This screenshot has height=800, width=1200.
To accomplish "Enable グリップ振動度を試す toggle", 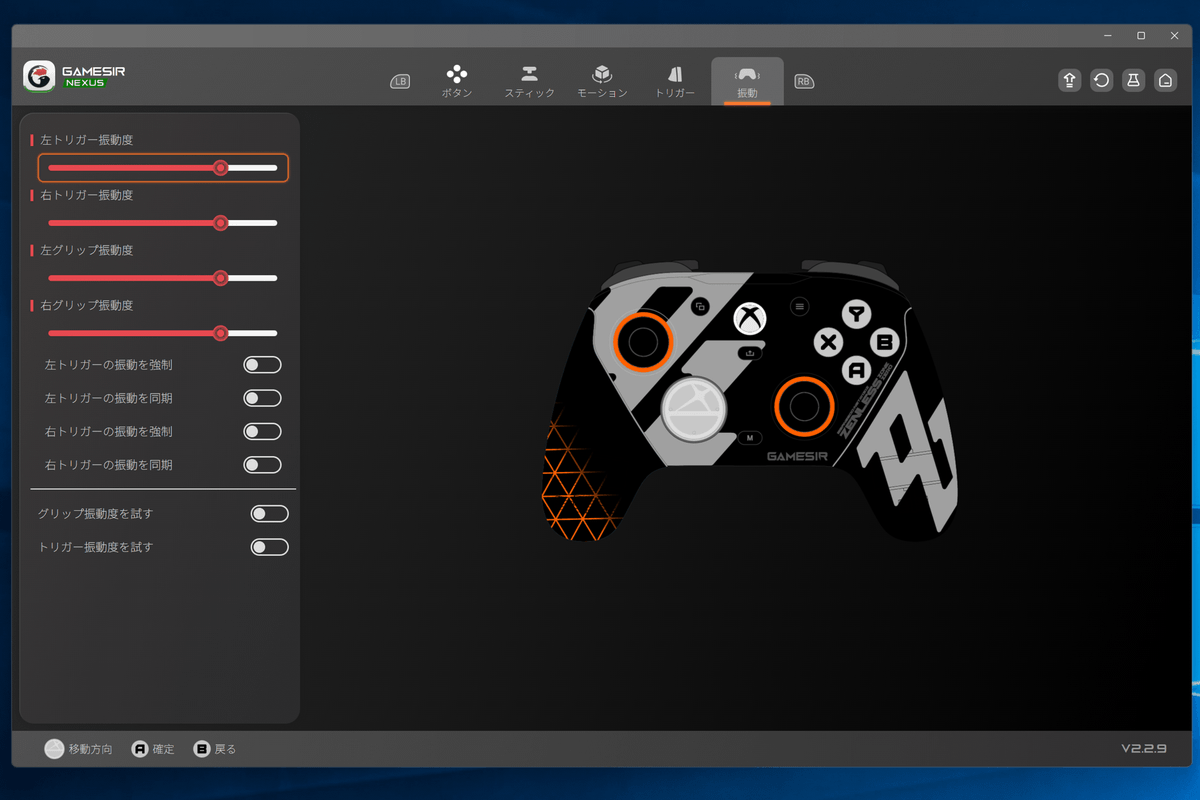I will [x=269, y=514].
